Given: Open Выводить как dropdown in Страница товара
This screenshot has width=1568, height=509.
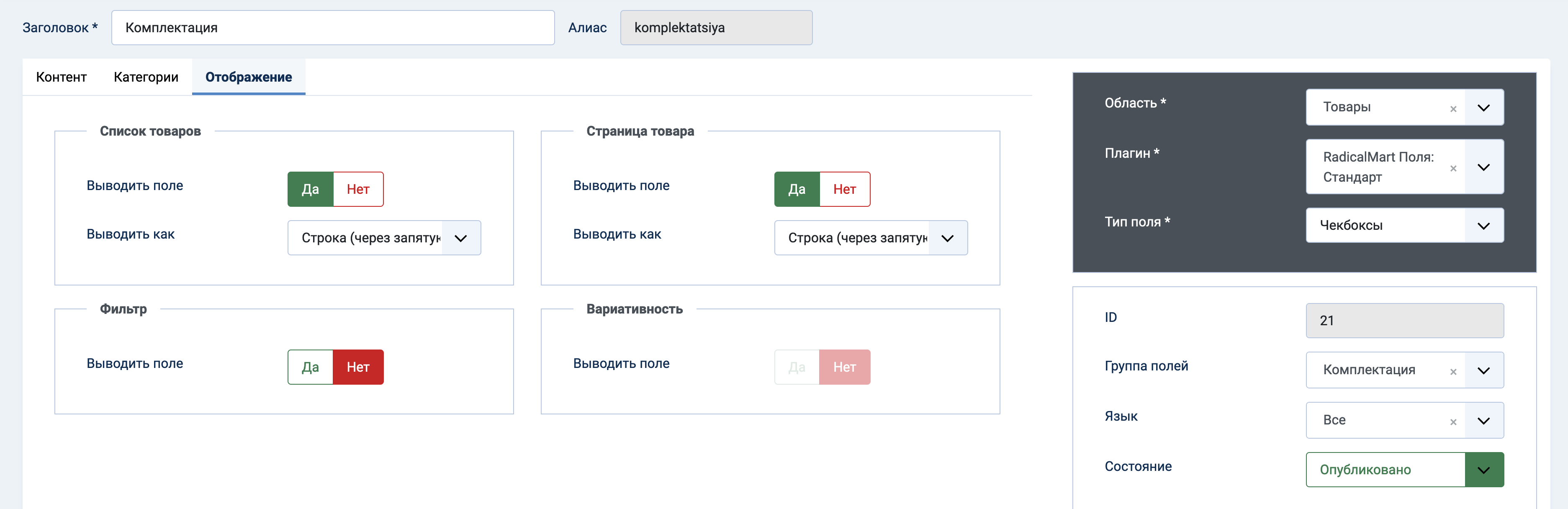Looking at the screenshot, I should coord(870,238).
